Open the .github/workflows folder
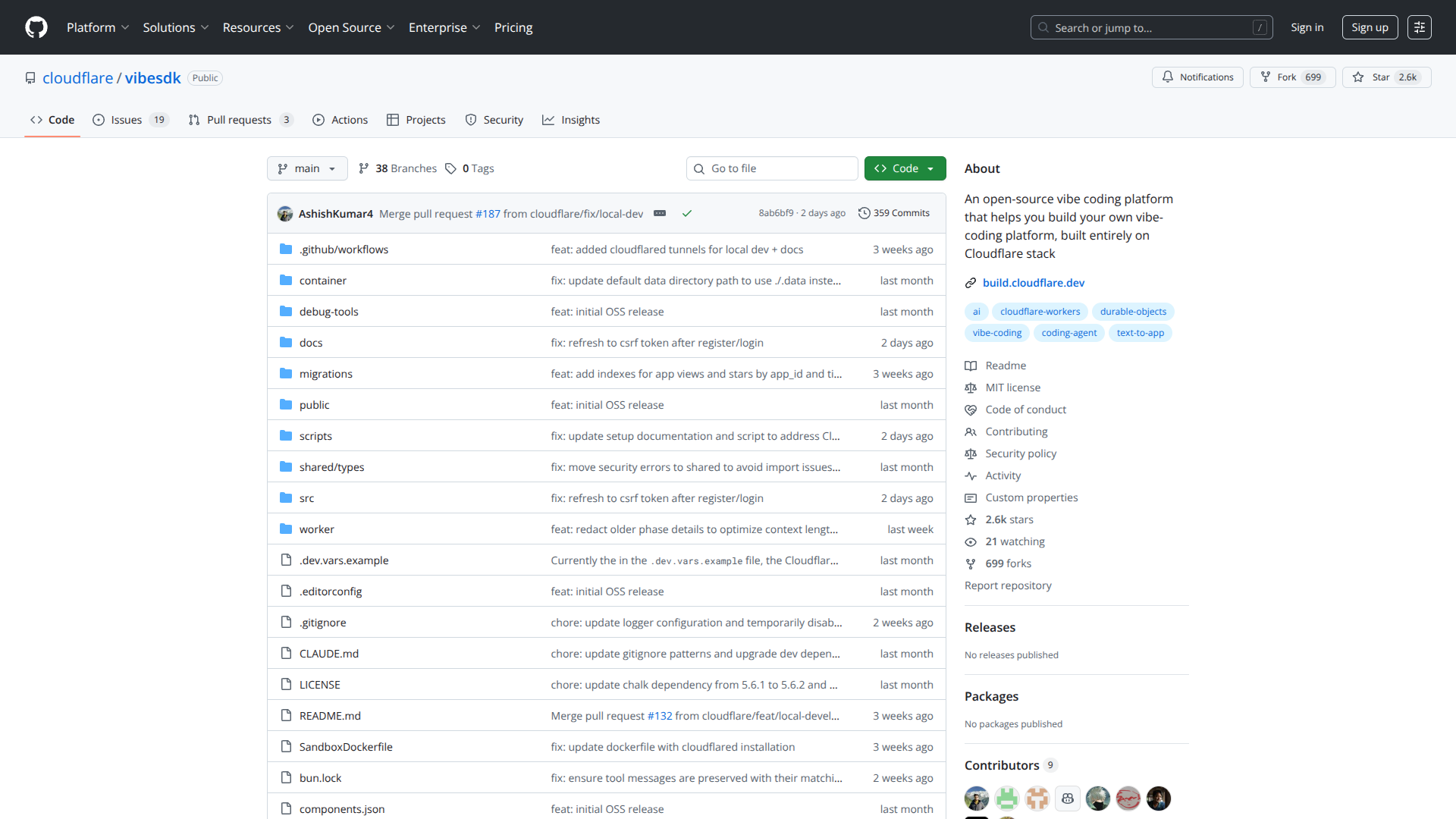 (x=344, y=249)
